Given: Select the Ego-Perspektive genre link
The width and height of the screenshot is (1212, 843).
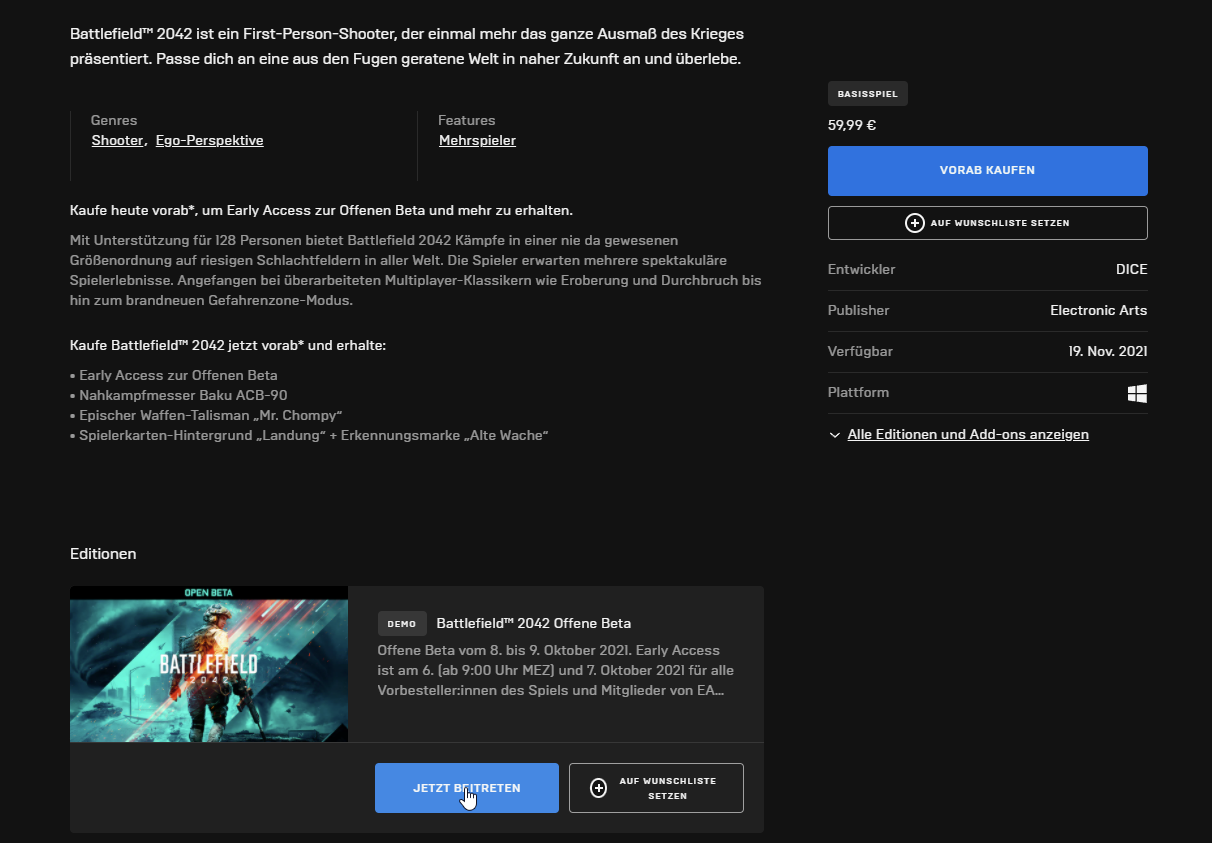Looking at the screenshot, I should [209, 141].
